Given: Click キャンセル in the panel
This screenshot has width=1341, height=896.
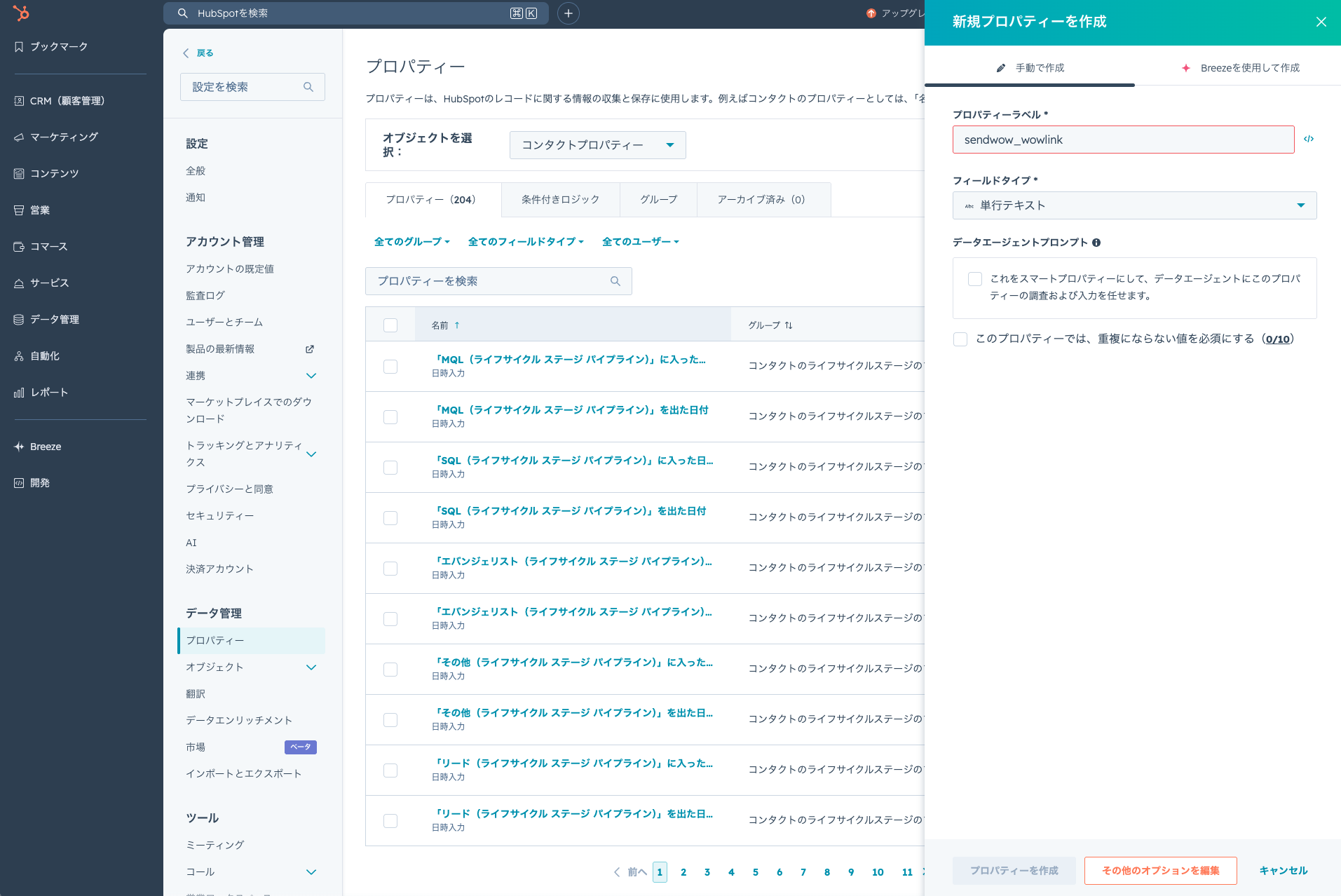Looking at the screenshot, I should coord(1284,871).
